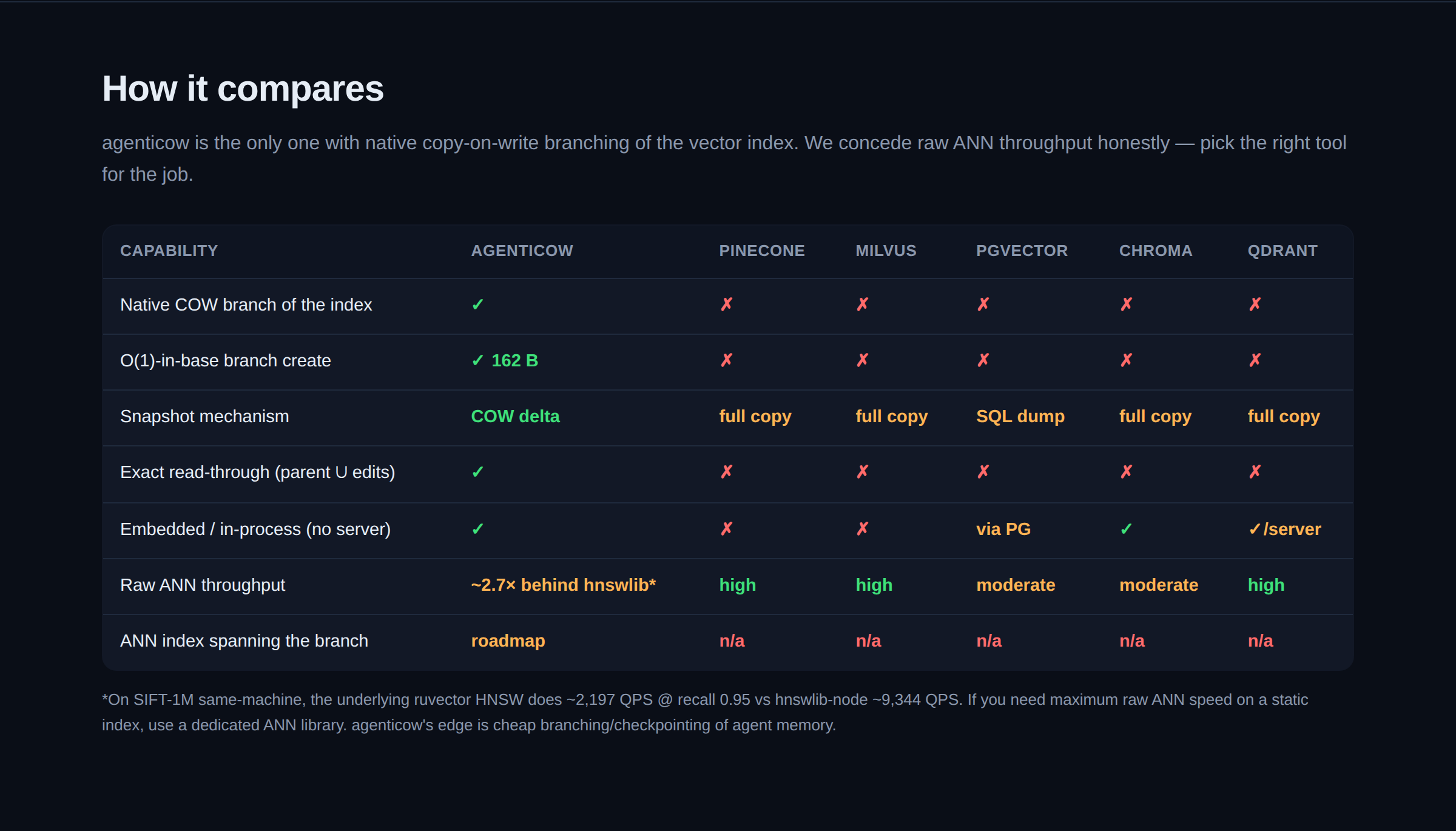The height and width of the screenshot is (831, 1456).
Task: Click the Pinecone cross for O(1)-in-base branch create
Action: point(726,360)
